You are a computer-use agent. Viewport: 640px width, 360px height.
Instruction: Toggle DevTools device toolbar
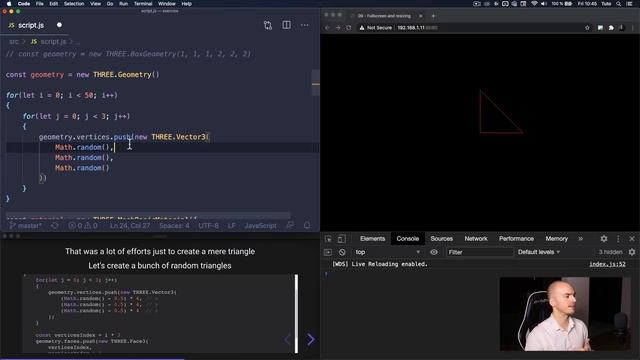coord(342,239)
